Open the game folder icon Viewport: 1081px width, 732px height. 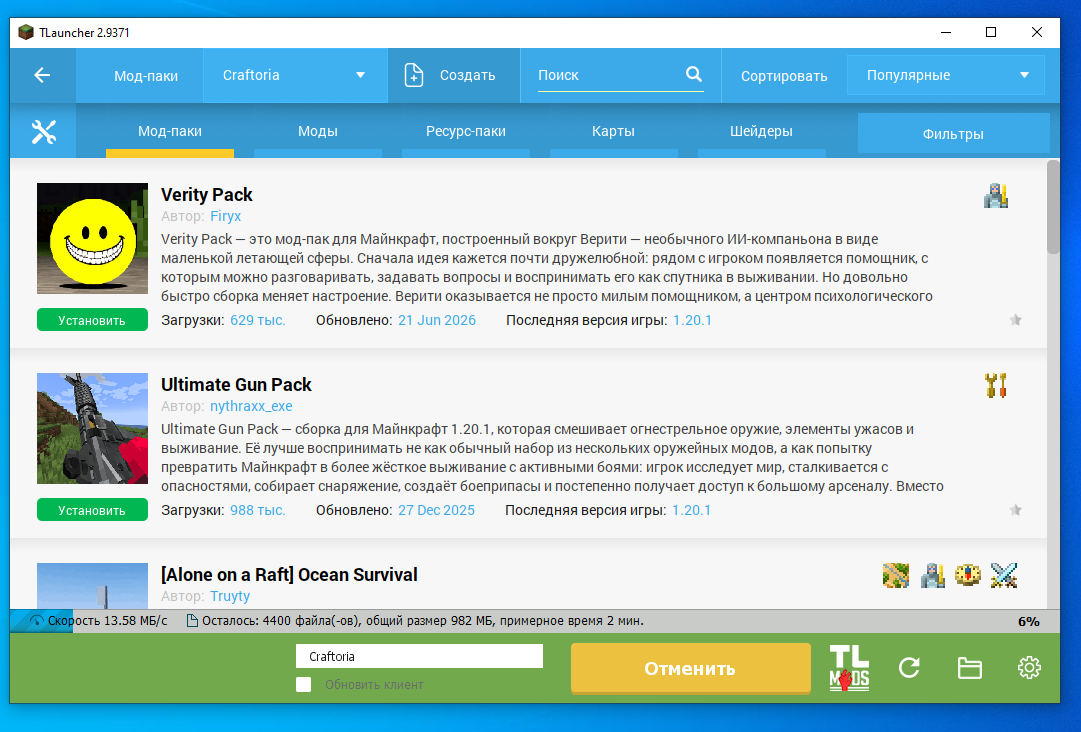pyautogui.click(x=969, y=668)
